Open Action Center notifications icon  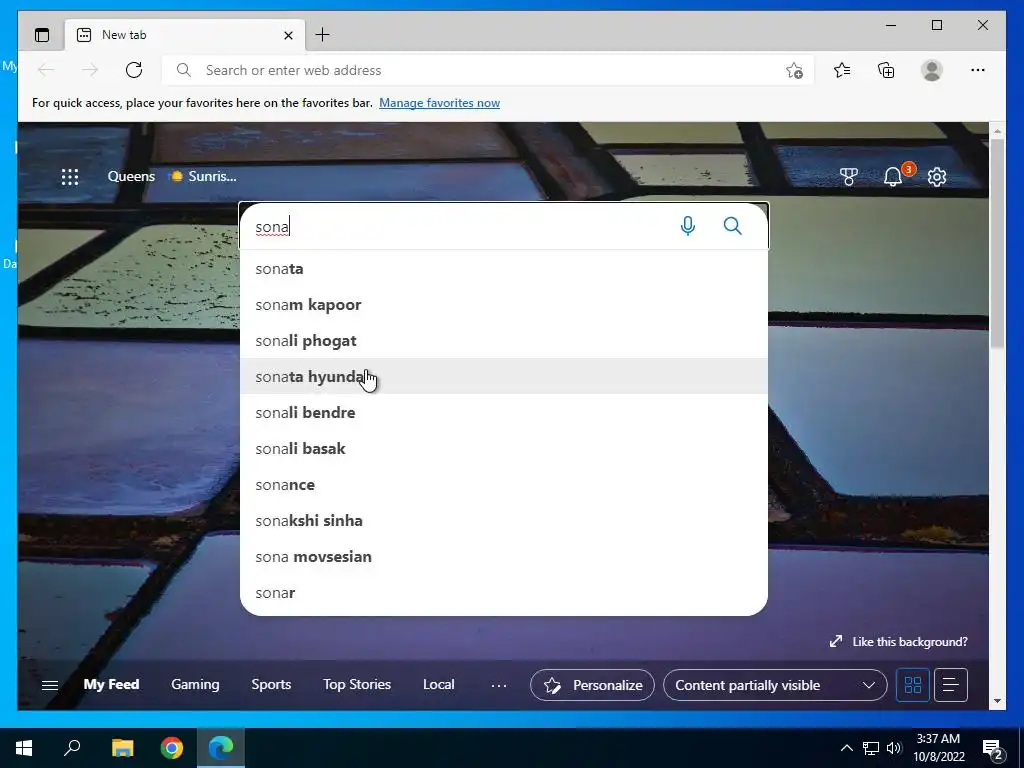[993, 748]
